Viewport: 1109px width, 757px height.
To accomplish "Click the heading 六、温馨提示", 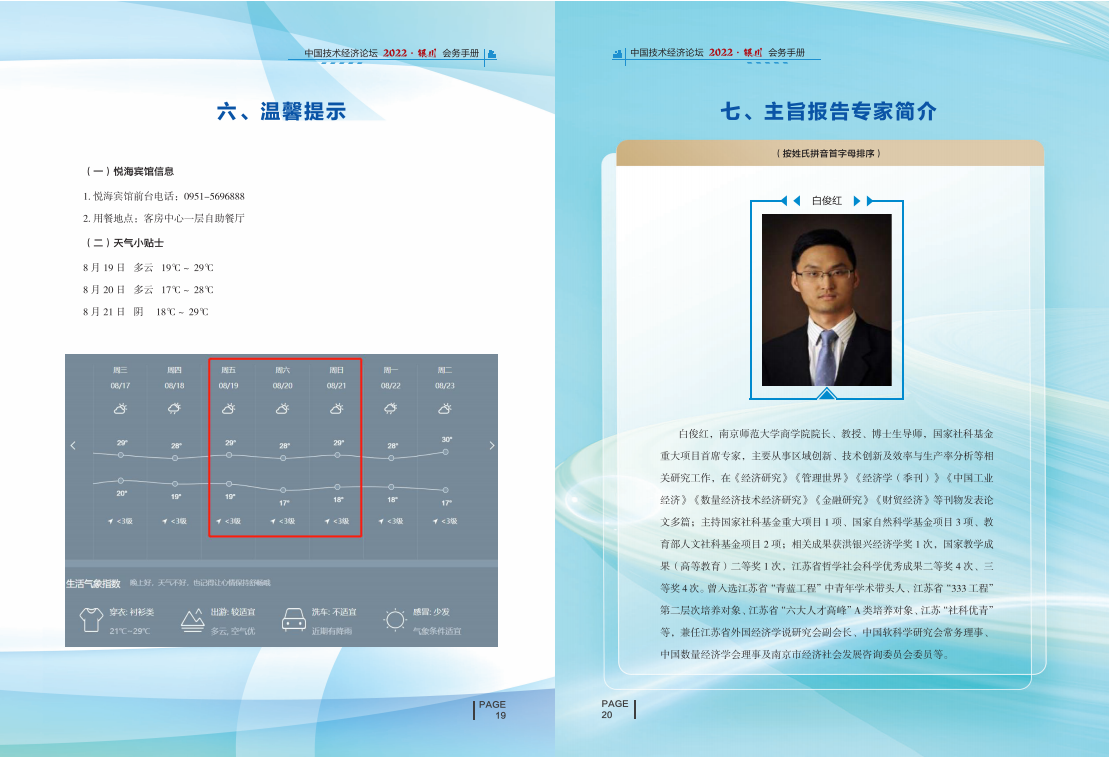I will [281, 111].
